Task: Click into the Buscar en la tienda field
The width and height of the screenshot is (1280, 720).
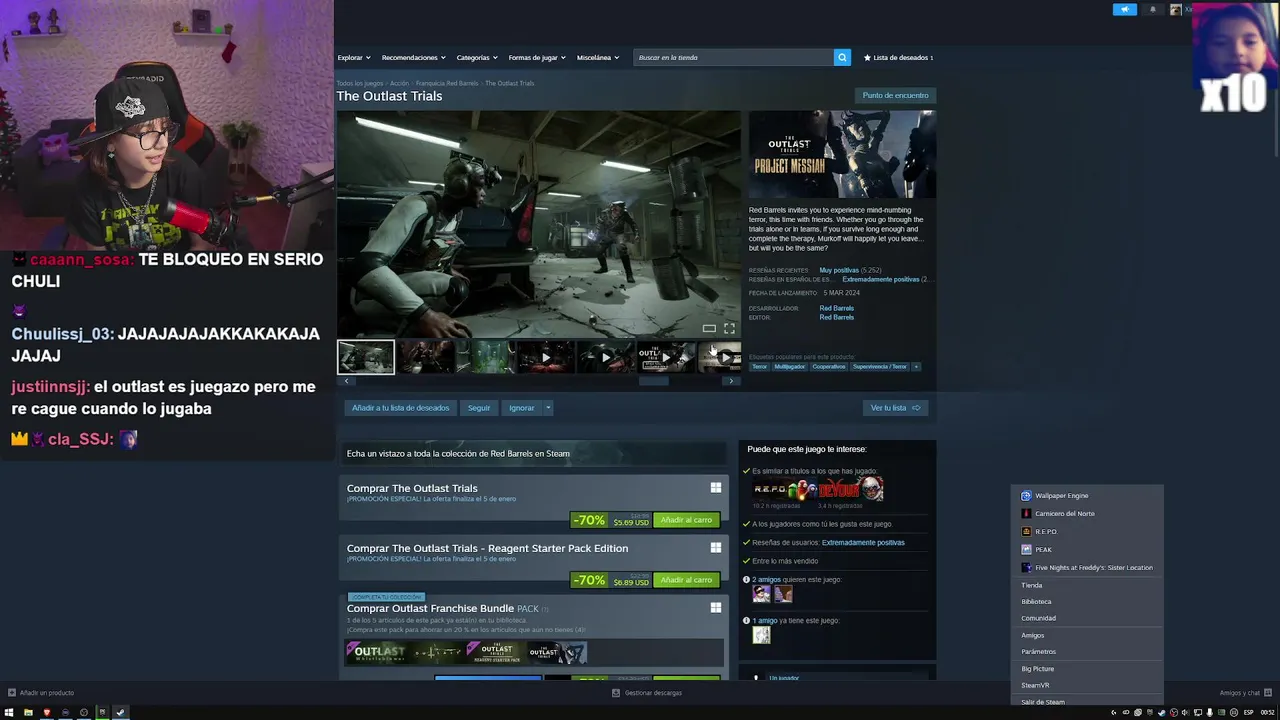Action: coord(734,57)
